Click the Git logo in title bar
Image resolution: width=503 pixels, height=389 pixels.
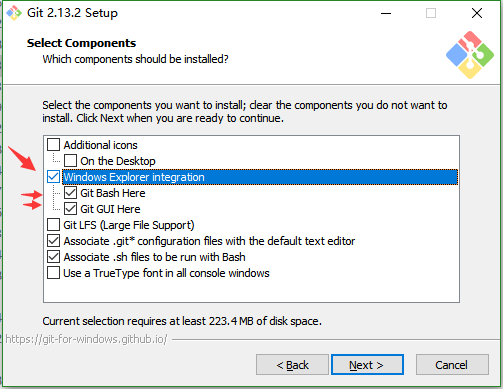pos(14,13)
